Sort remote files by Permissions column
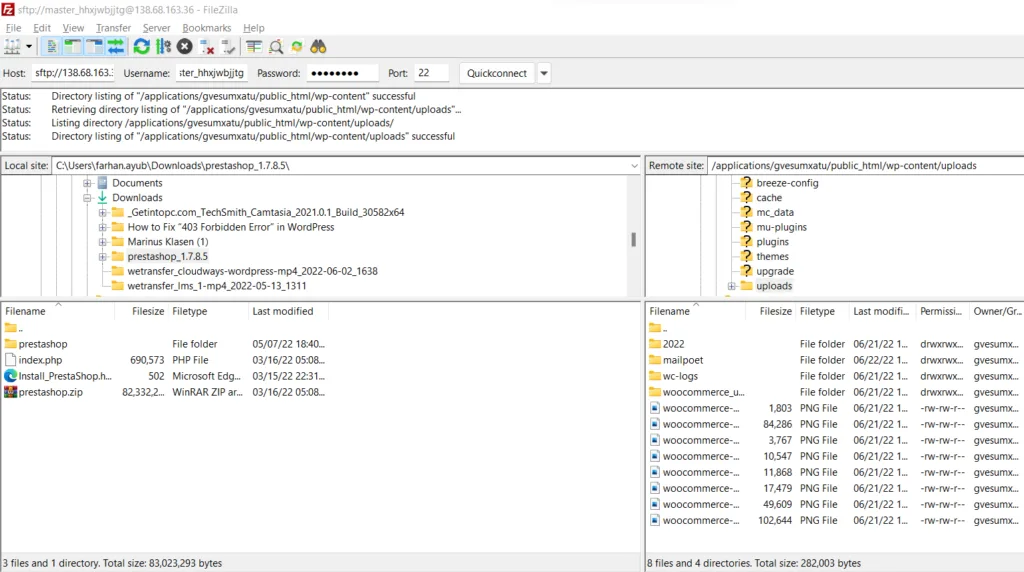The height and width of the screenshot is (572, 1024). tap(941, 311)
